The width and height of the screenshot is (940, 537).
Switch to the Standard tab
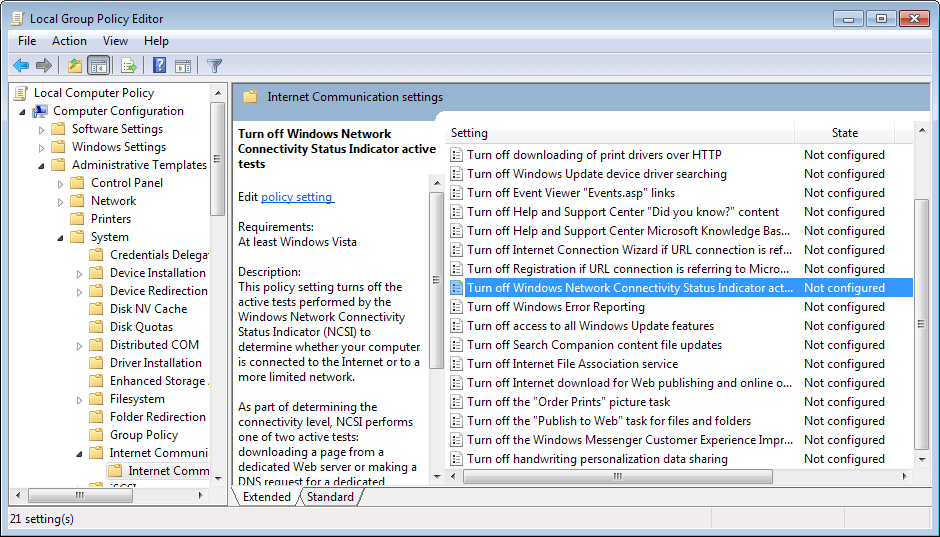click(x=330, y=497)
